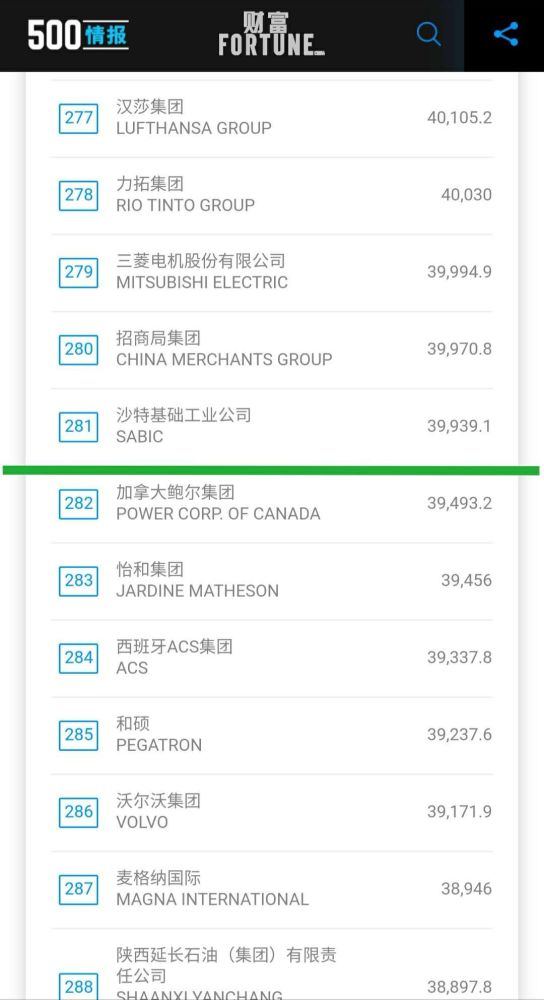Image resolution: width=544 pixels, height=1000 pixels.
Task: Open China Merchants Group listing
Action: tap(272, 350)
